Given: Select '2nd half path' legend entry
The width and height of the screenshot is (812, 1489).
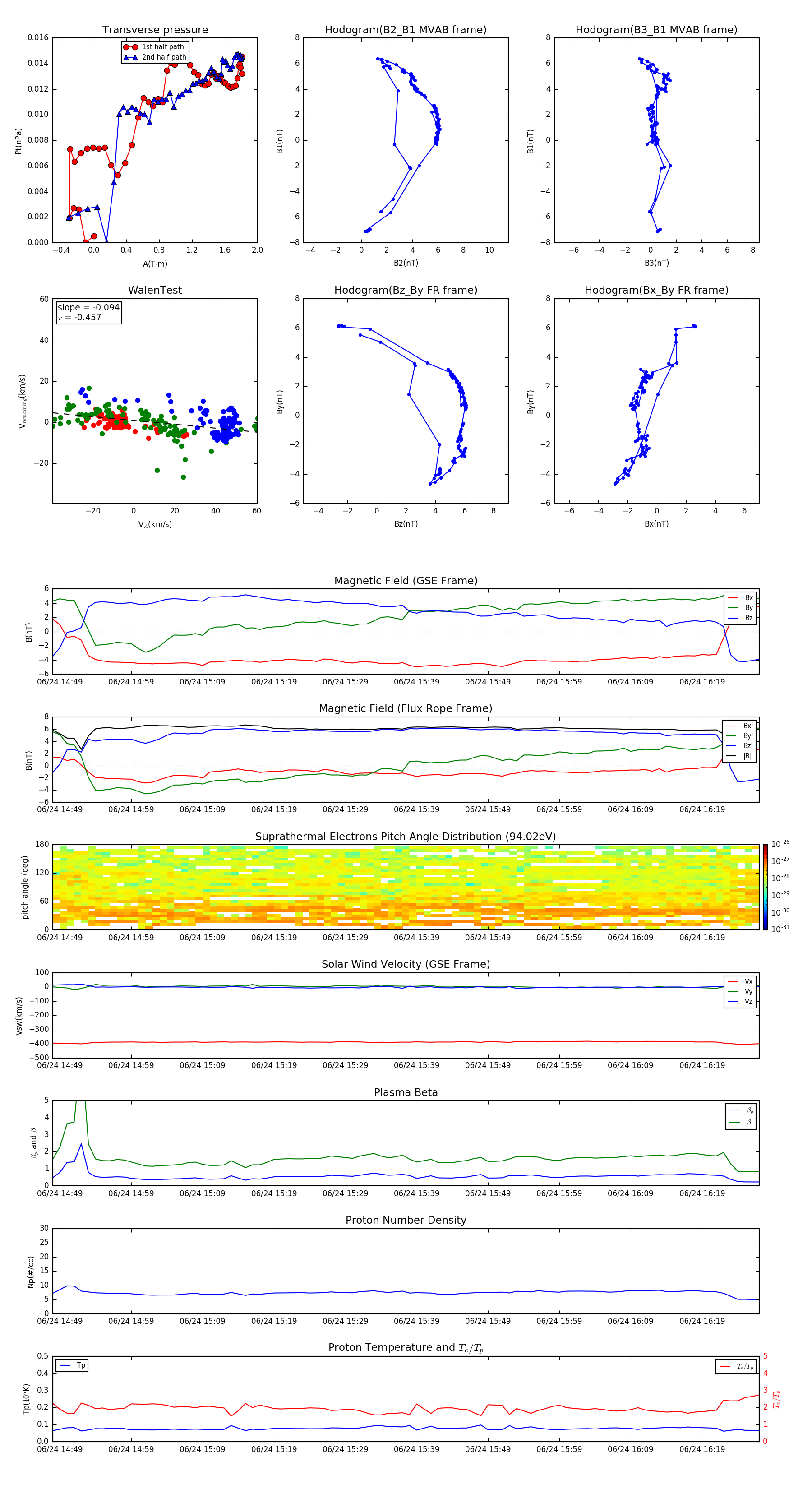Looking at the screenshot, I should [x=155, y=57].
